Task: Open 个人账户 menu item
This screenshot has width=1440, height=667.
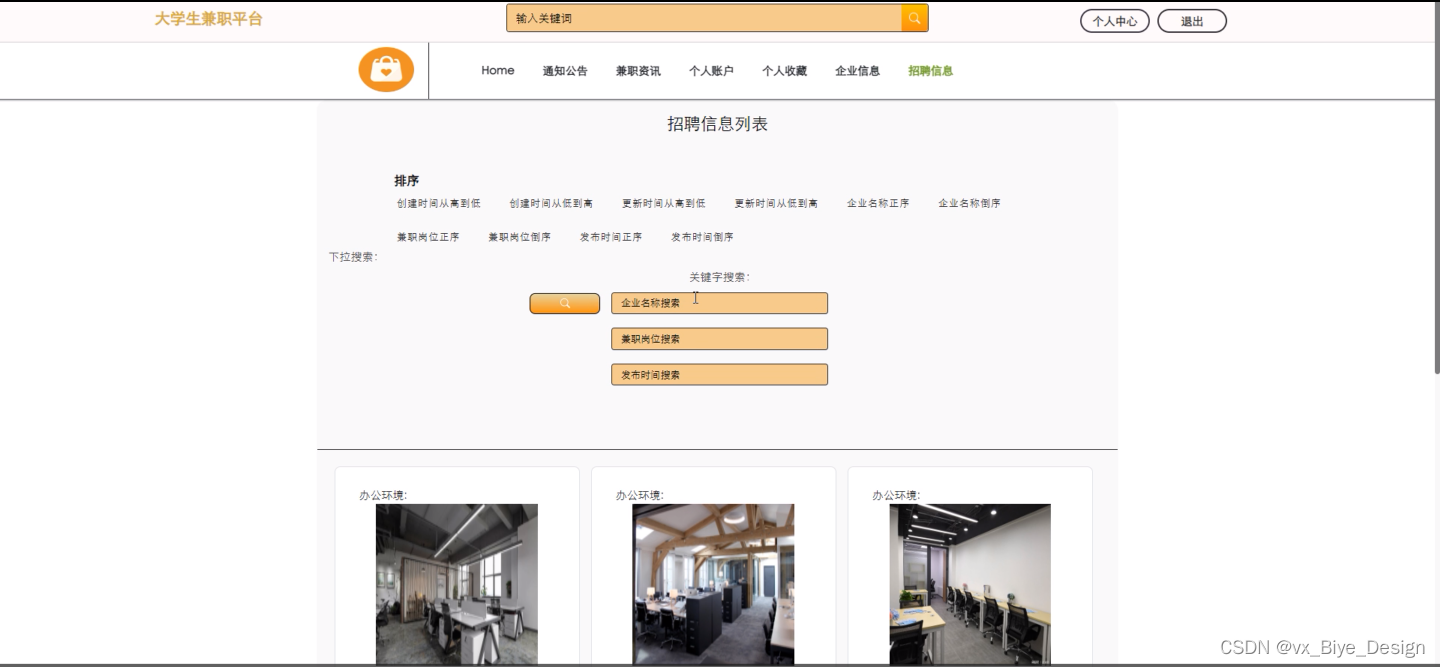Action: pyautogui.click(x=711, y=71)
